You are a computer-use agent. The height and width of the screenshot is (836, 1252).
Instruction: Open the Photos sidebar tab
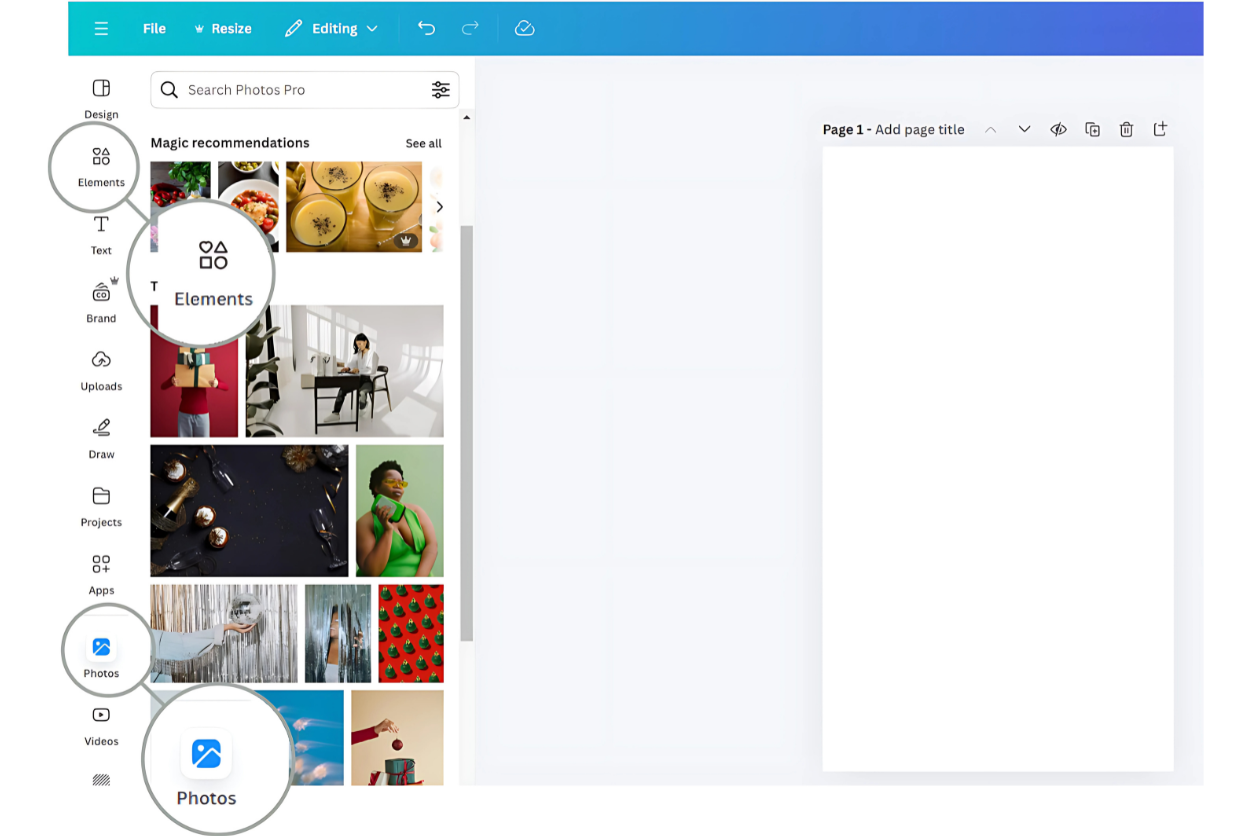coord(101,655)
